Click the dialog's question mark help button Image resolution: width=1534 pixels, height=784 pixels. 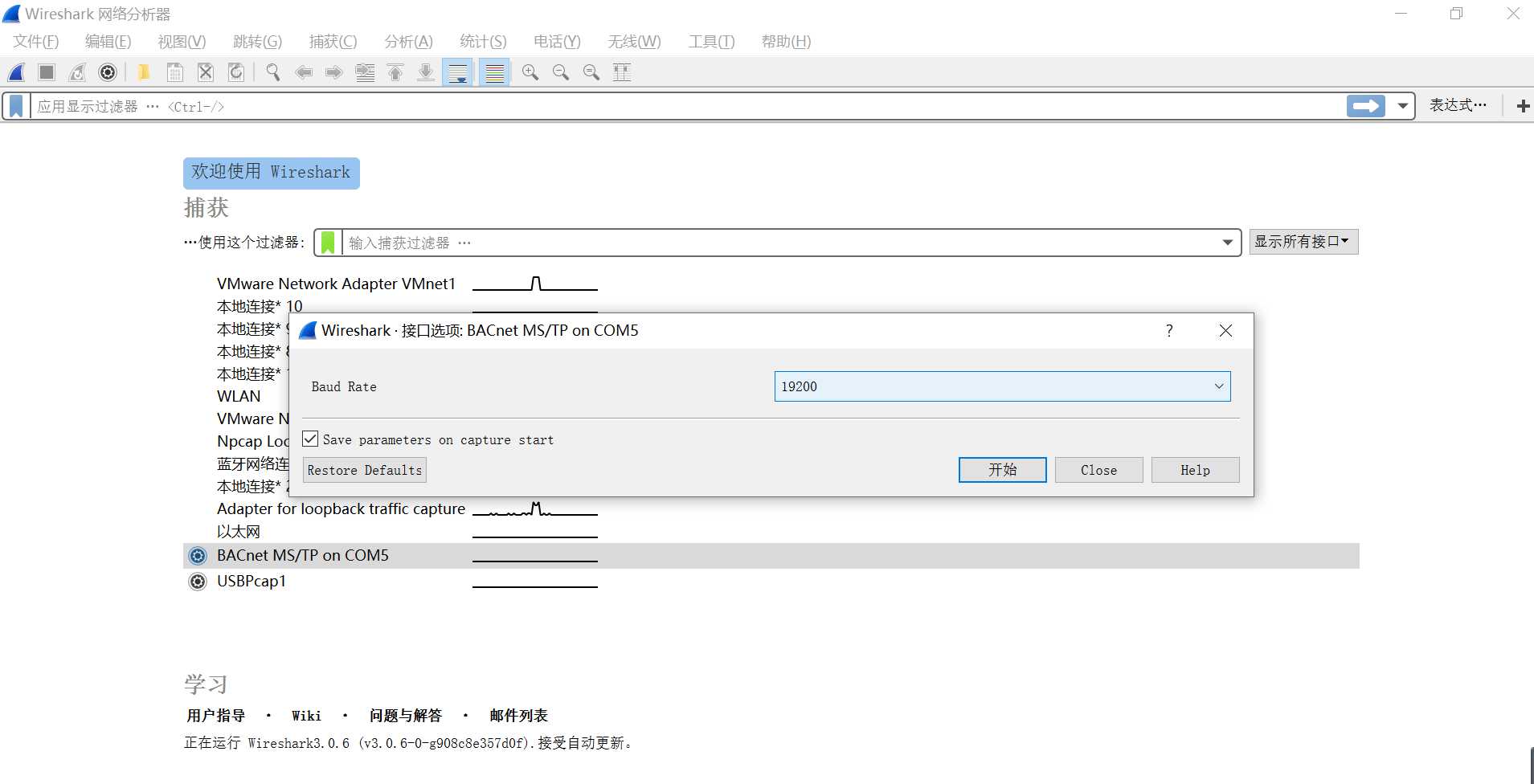1169,330
